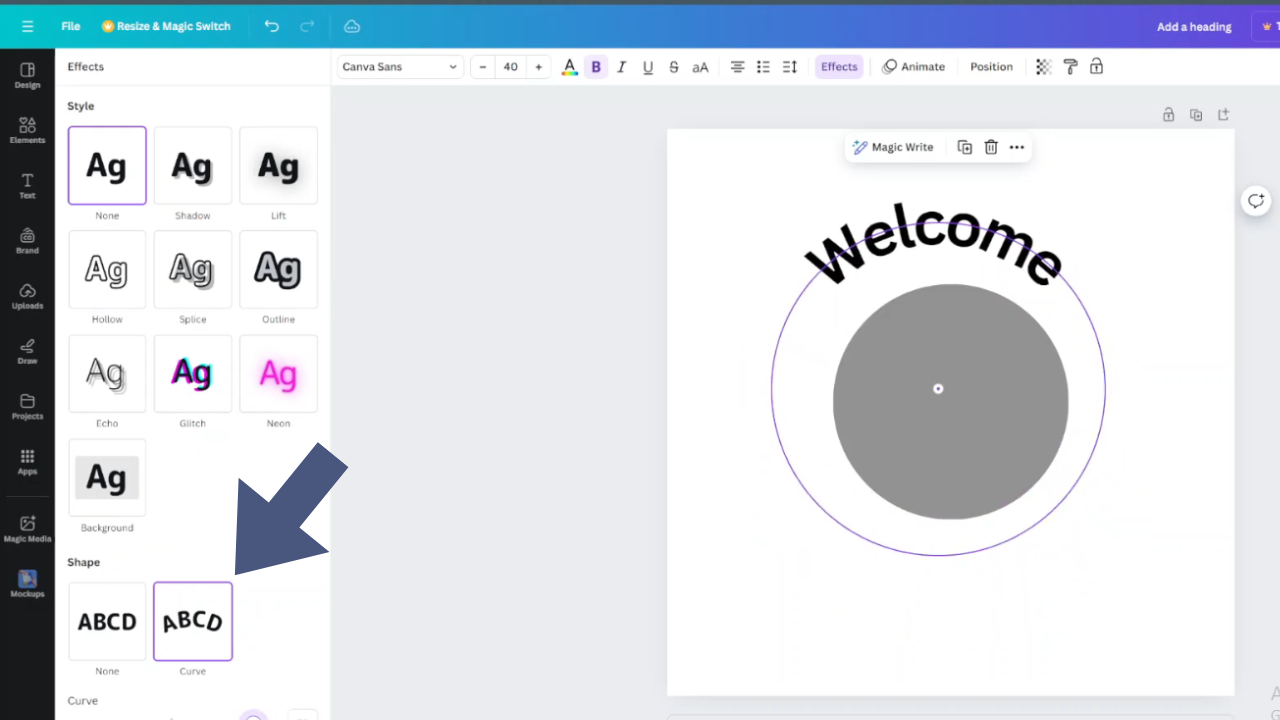The width and height of the screenshot is (1280, 720).
Task: Apply the Outline text style
Action: coord(278,269)
